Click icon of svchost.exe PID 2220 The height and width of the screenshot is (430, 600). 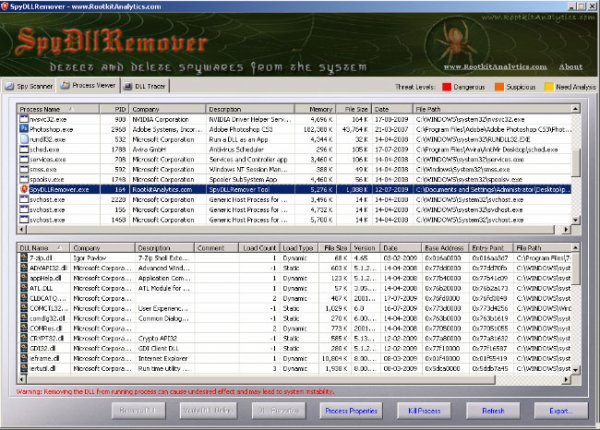click(24, 199)
